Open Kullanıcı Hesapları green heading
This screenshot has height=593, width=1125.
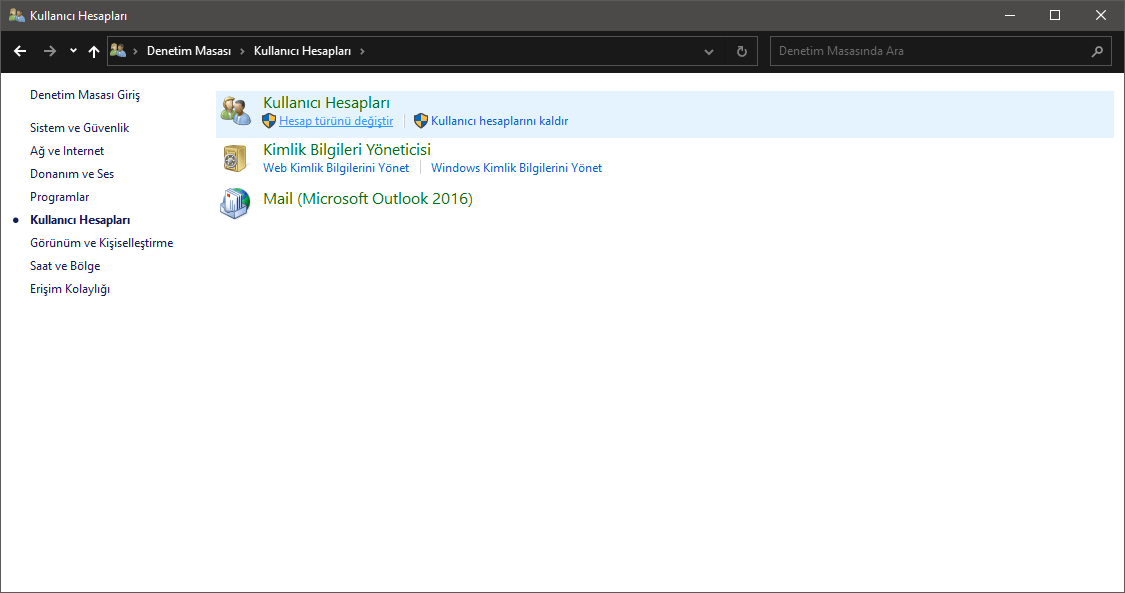tap(326, 103)
